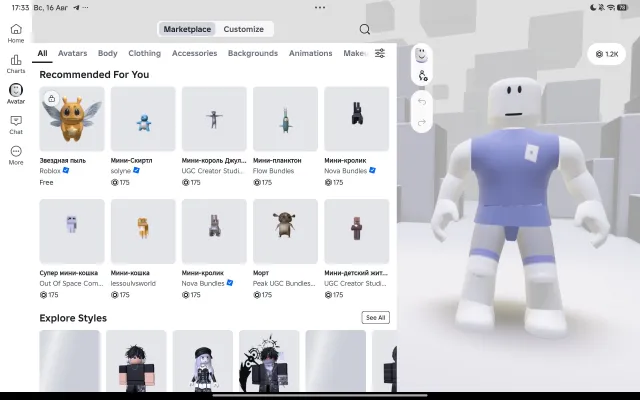Open Мини-кролик thumbnail in the second row
Screen dimensions: 640x400
[x=214, y=231]
